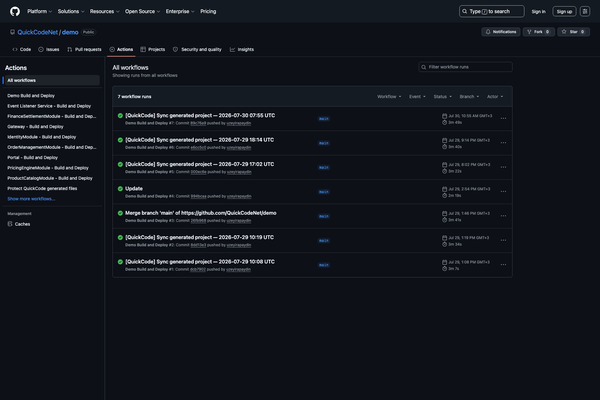
Task: Click success status icon of Merge branch run
Action: pyautogui.click(x=120, y=213)
